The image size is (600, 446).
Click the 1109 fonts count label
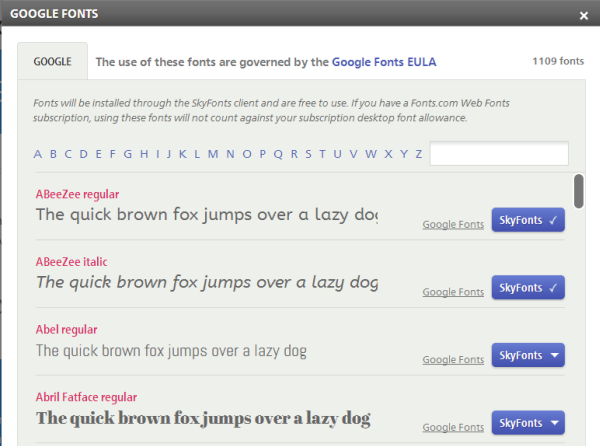[558, 61]
